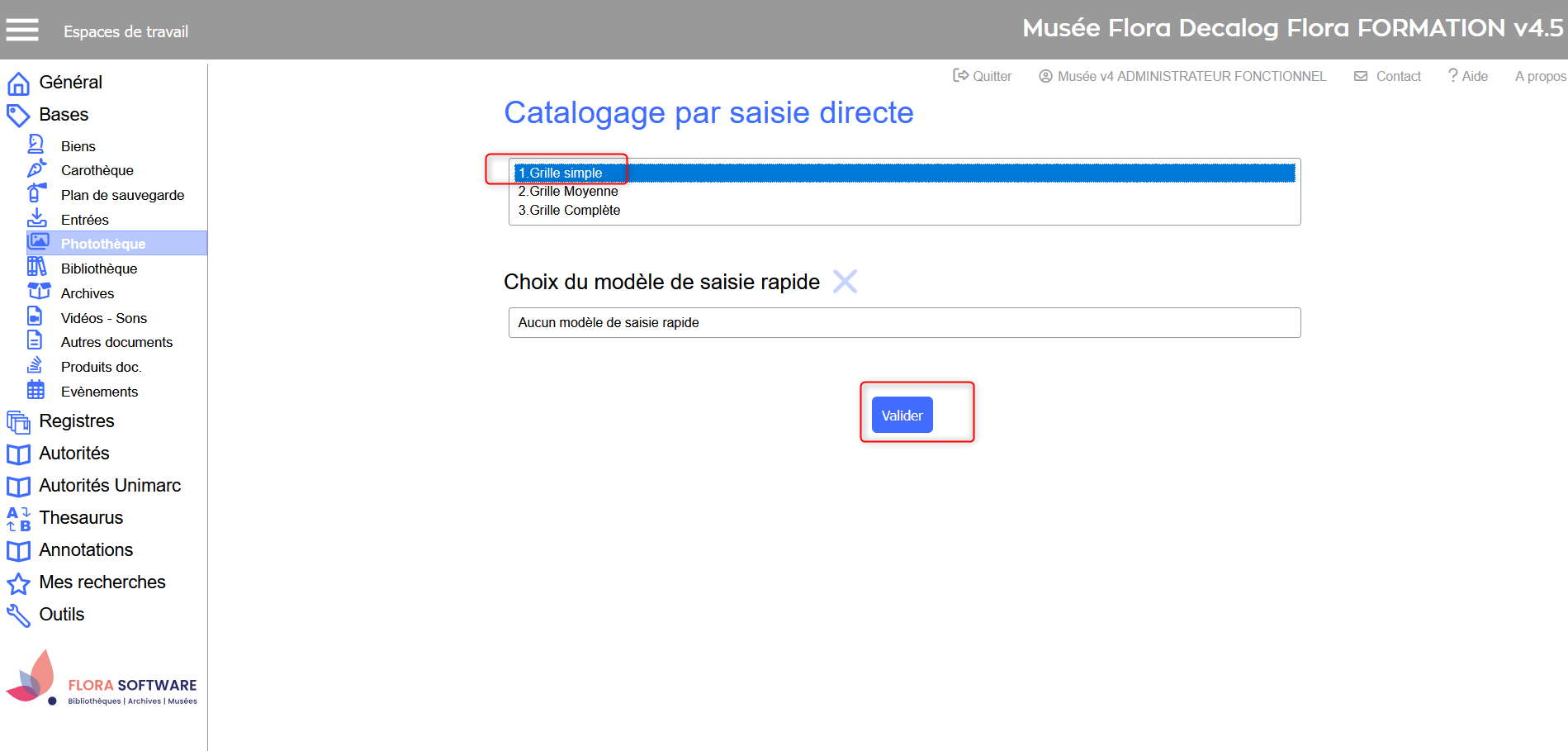
Task: Click the Carothèque pen icon
Action: coord(36,169)
